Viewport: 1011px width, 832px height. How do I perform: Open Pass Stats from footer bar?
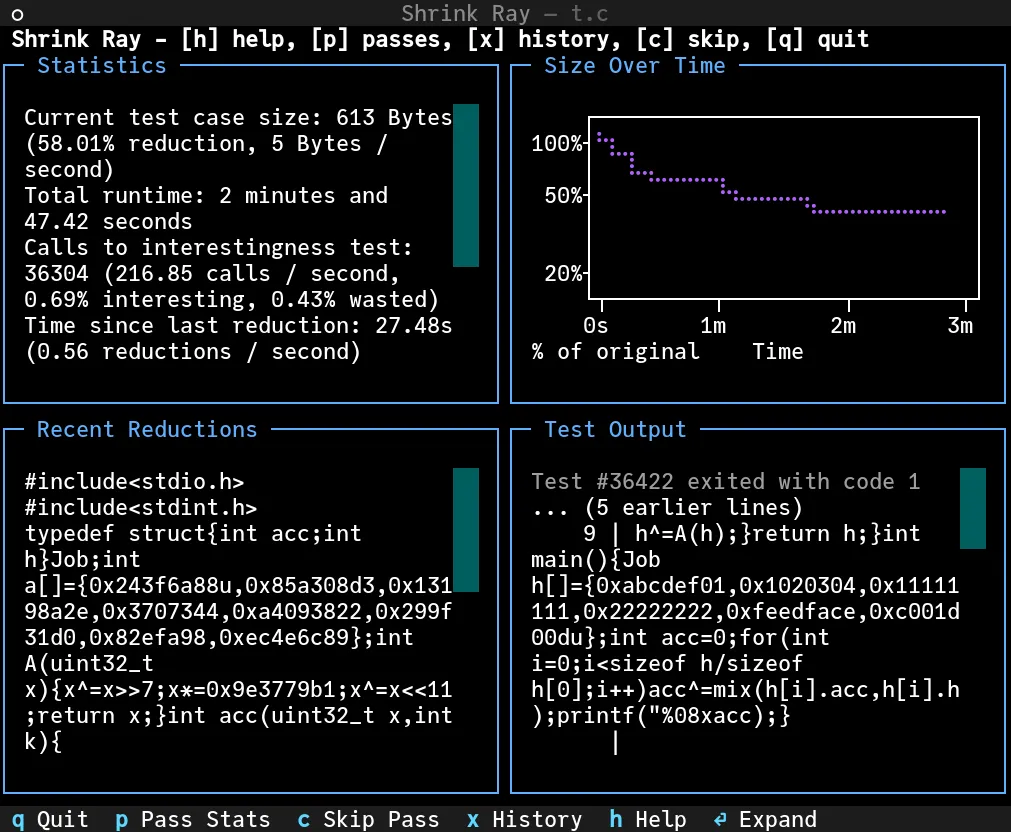[192, 819]
